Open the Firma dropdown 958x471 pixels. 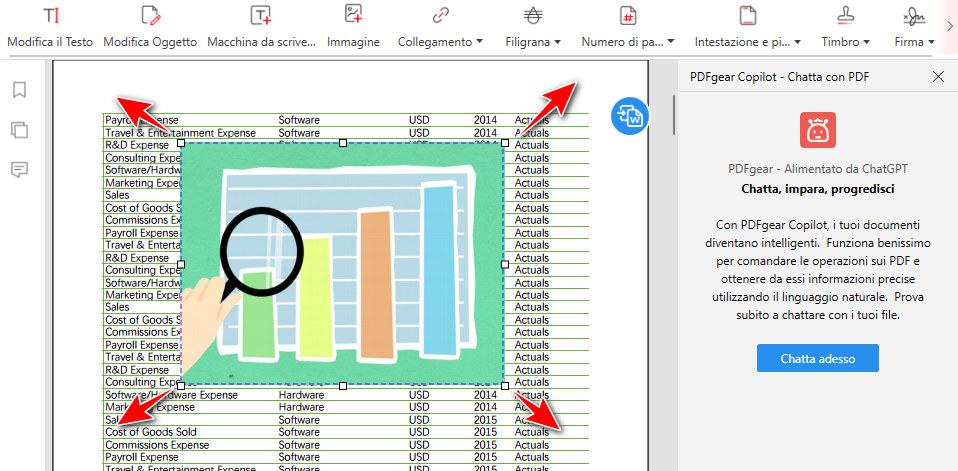915,27
